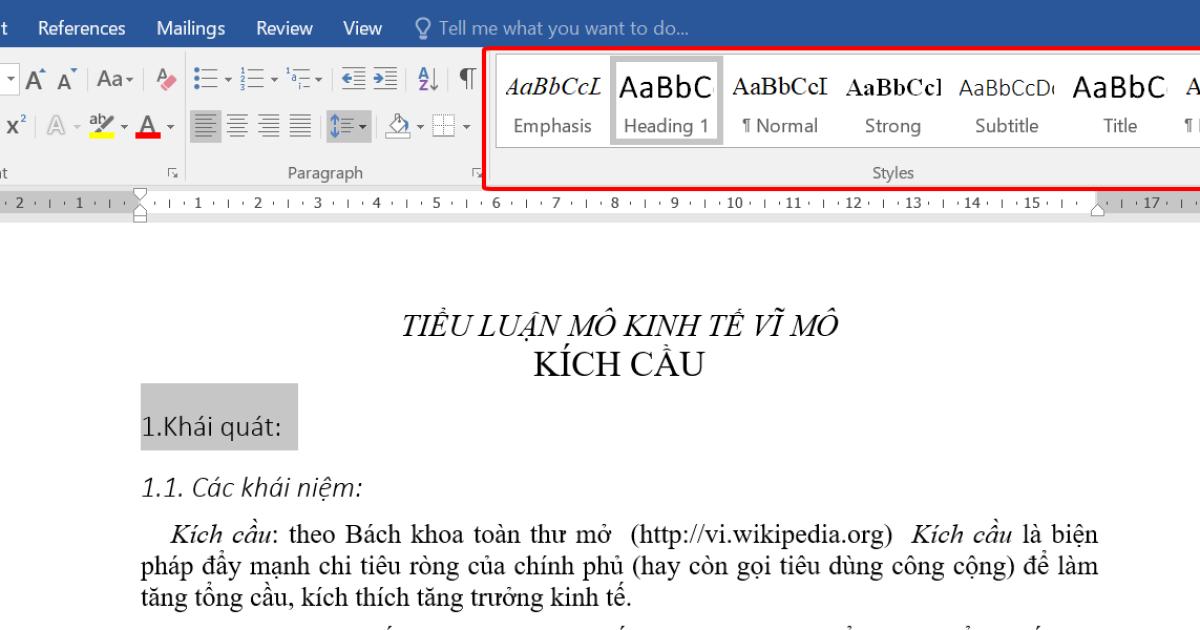Switch to the Review ribbon tab

coord(283,28)
